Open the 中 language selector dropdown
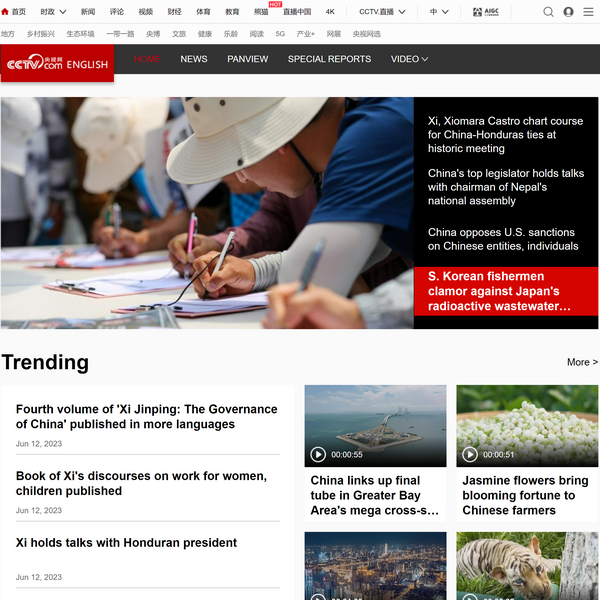 [439, 12]
